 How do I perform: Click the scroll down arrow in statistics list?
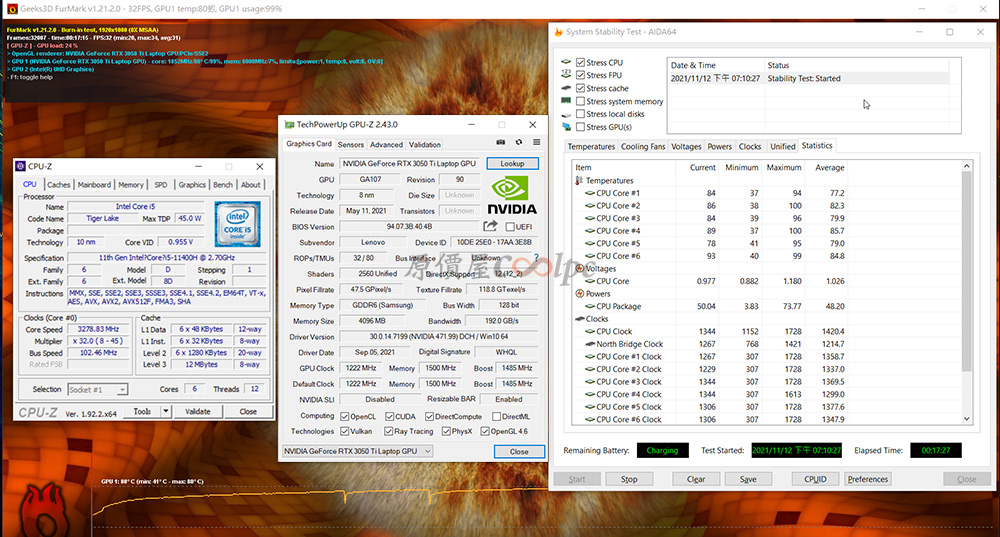967,419
